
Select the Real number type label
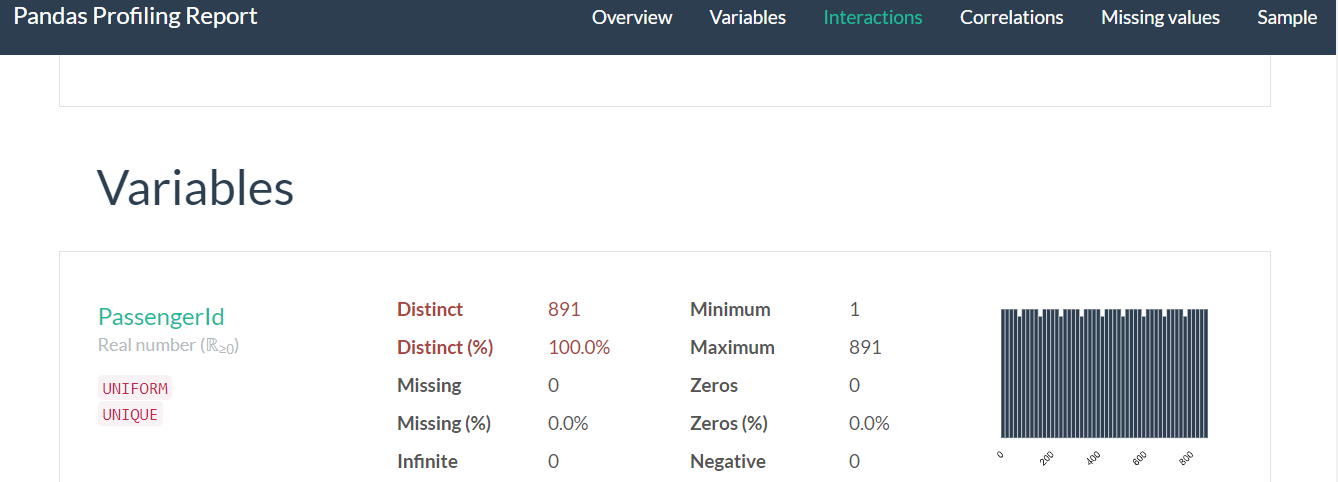[x=168, y=345]
